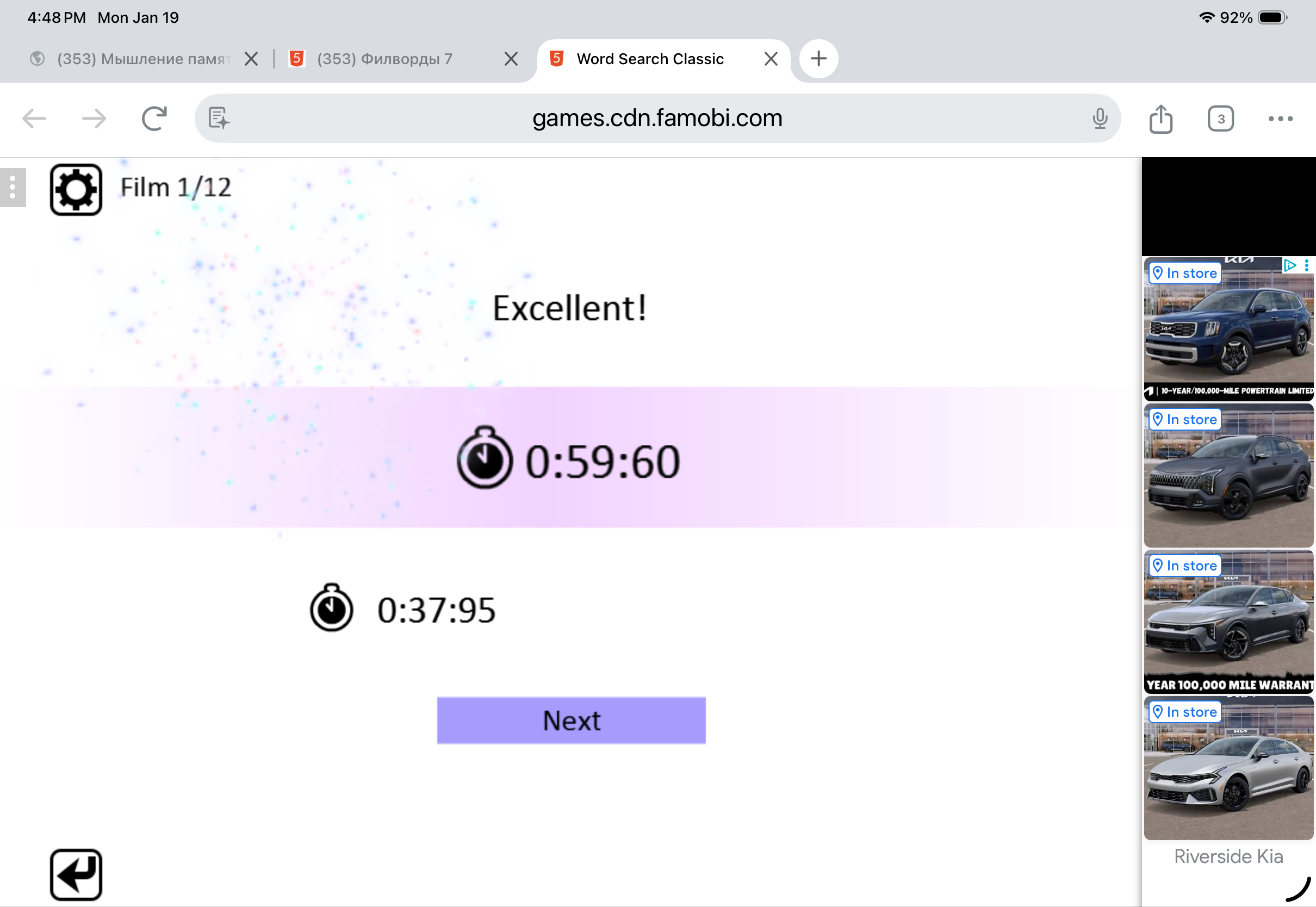Switch to the Мышление память tab

143,59
